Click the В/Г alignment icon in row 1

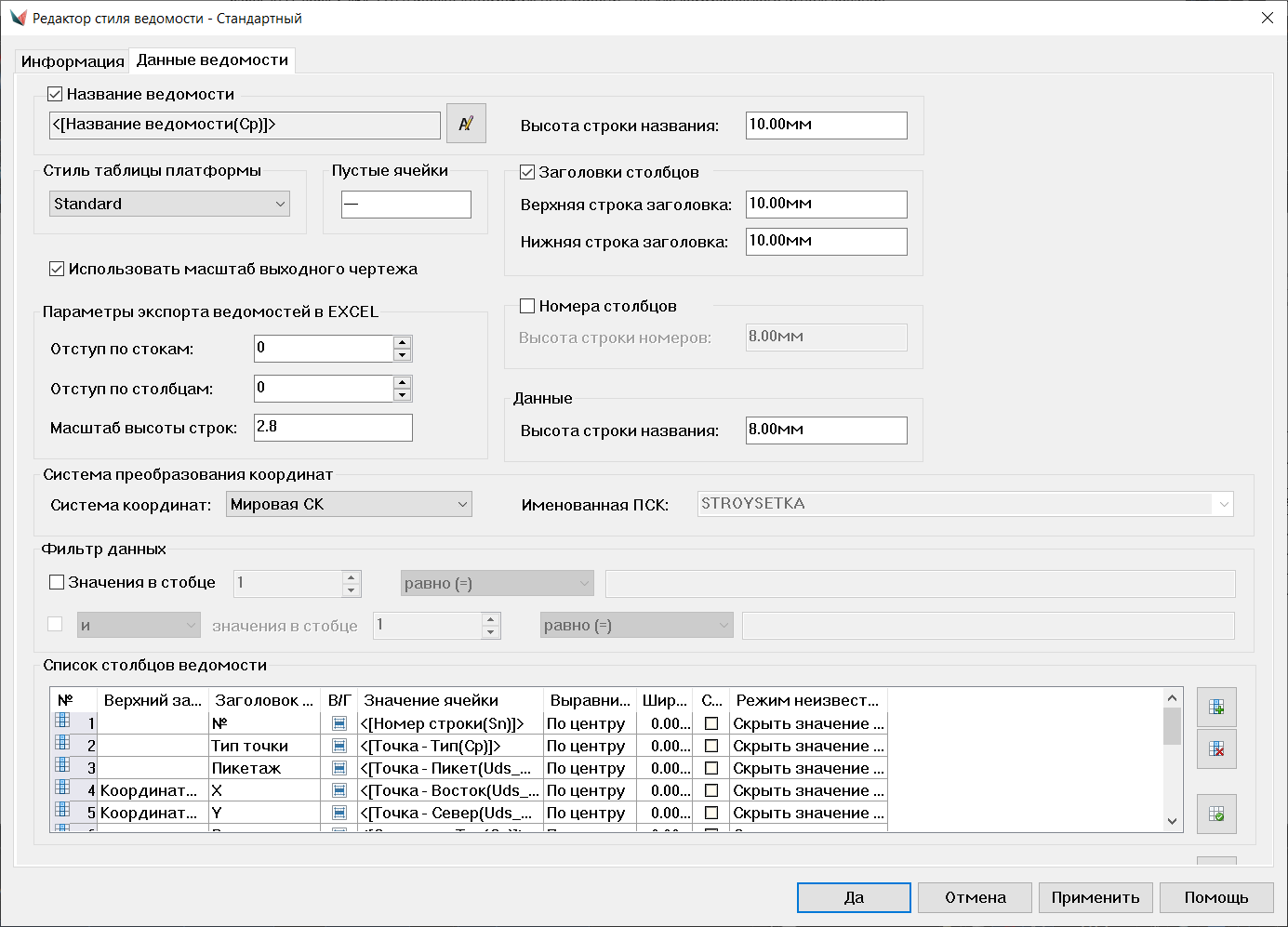click(x=339, y=723)
